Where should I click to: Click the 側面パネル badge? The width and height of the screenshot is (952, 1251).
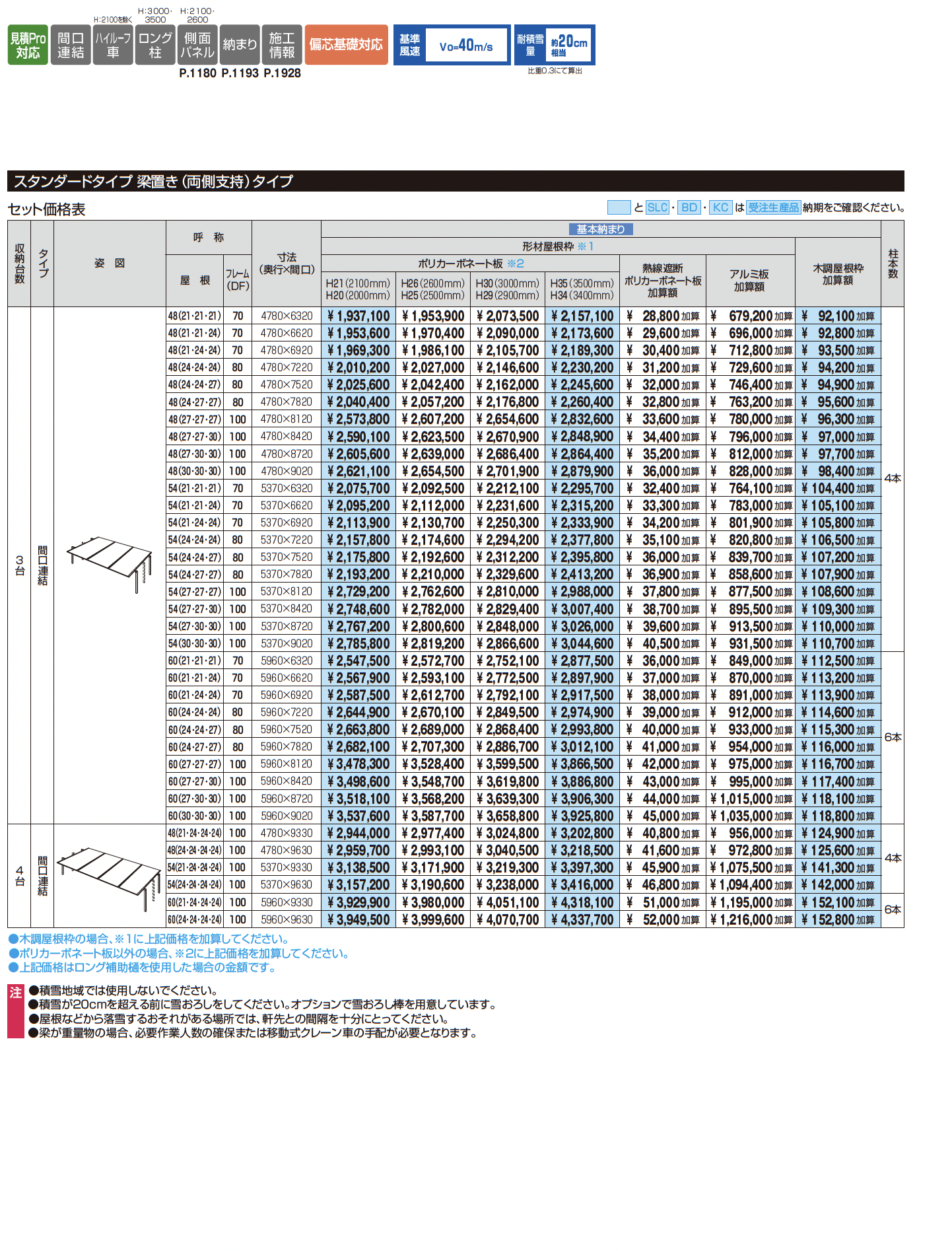point(197,45)
